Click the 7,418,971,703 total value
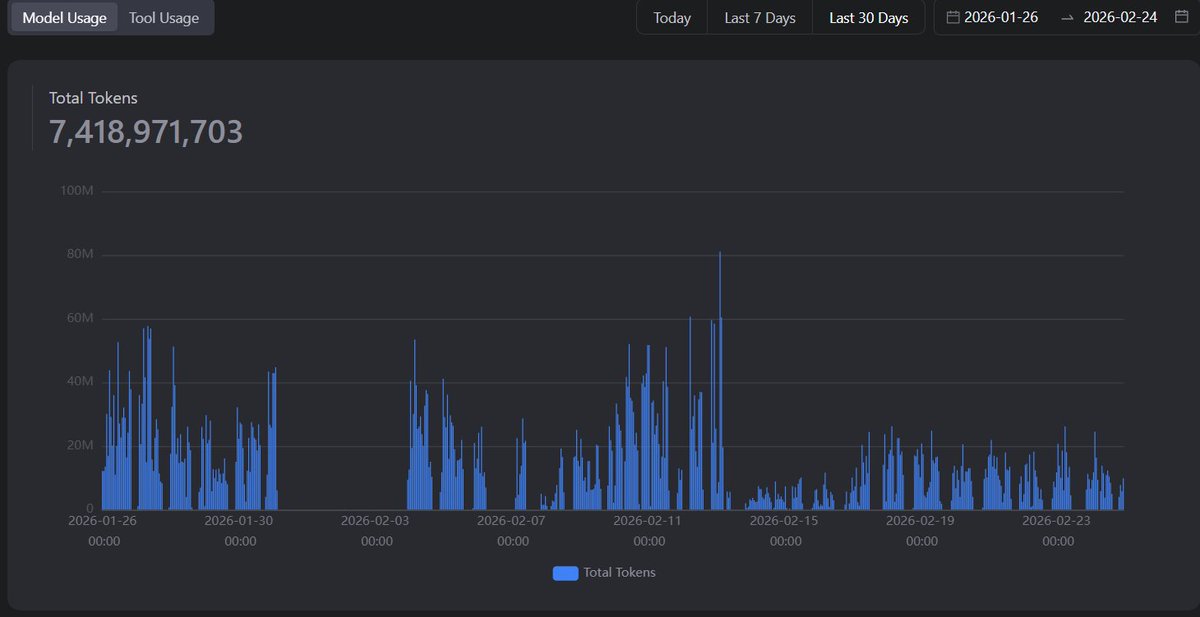The height and width of the screenshot is (617, 1200). point(146,132)
